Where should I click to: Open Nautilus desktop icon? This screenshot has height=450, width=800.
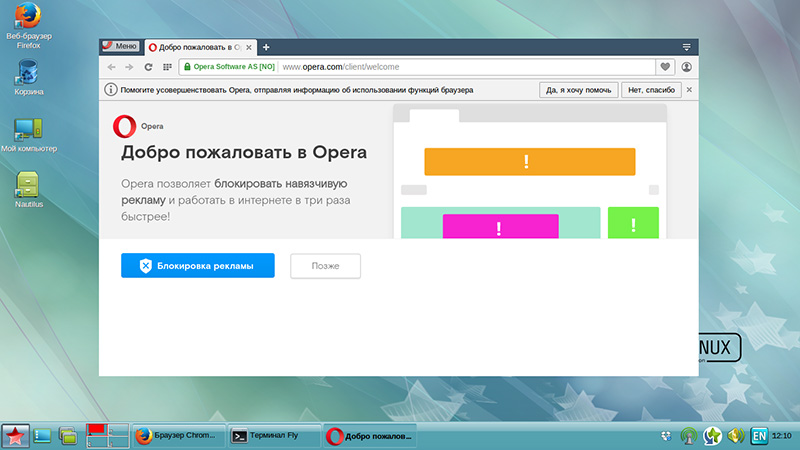tap(29, 190)
